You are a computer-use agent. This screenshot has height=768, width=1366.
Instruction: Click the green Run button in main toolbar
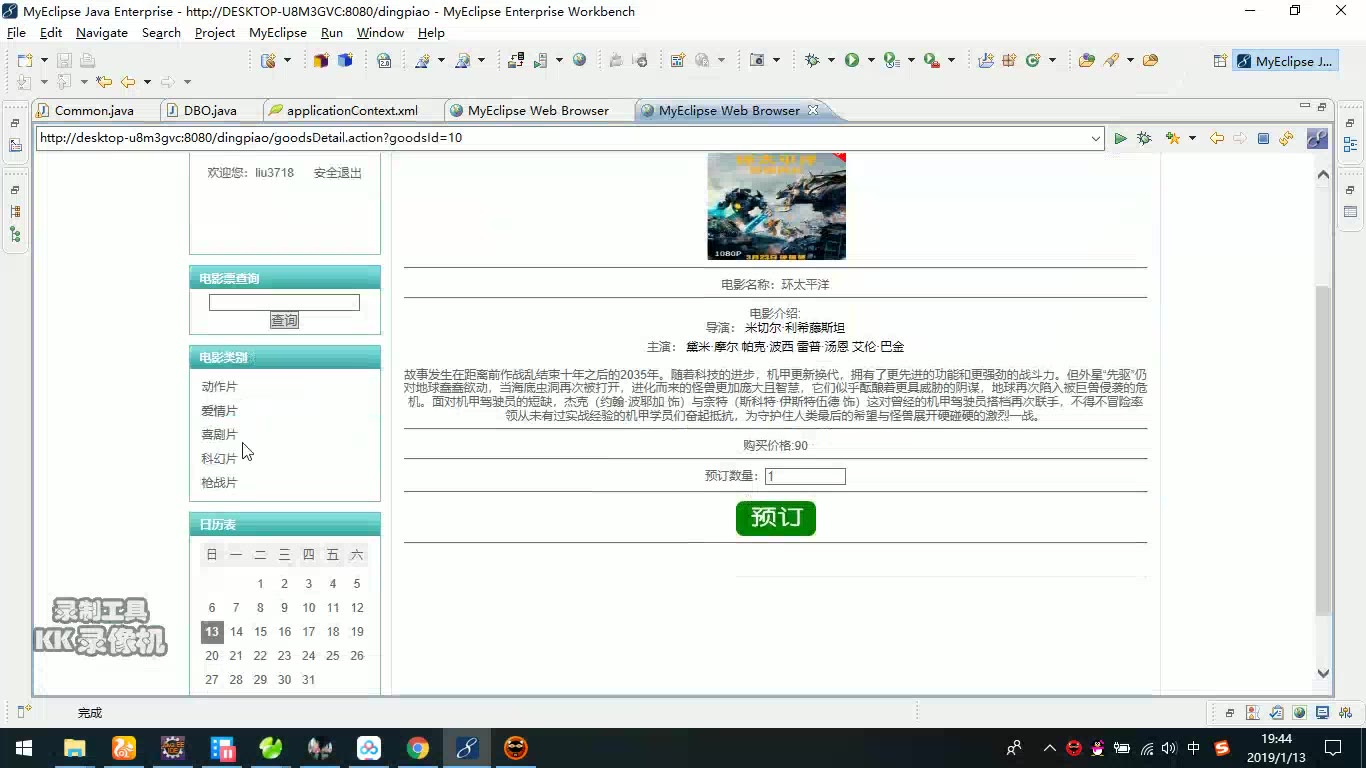tap(852, 61)
